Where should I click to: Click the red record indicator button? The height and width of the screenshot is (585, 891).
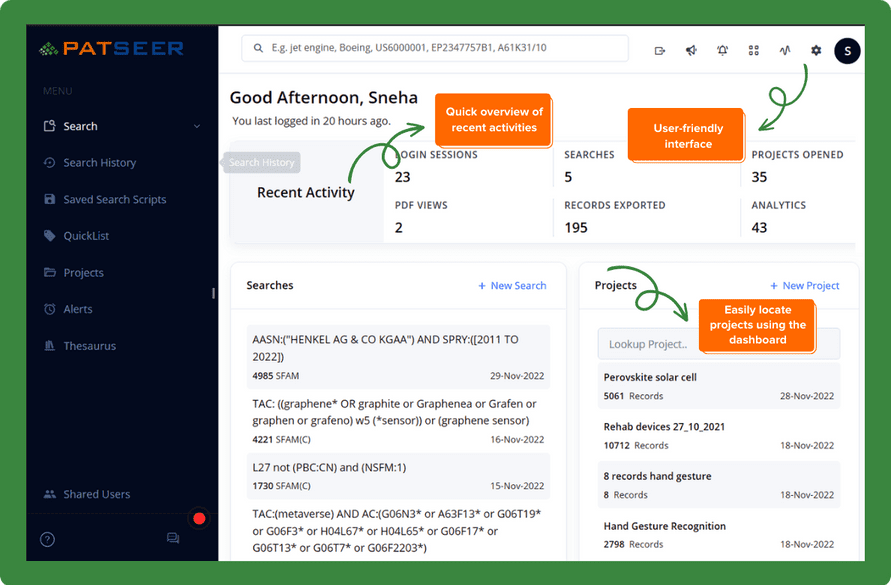(x=199, y=518)
